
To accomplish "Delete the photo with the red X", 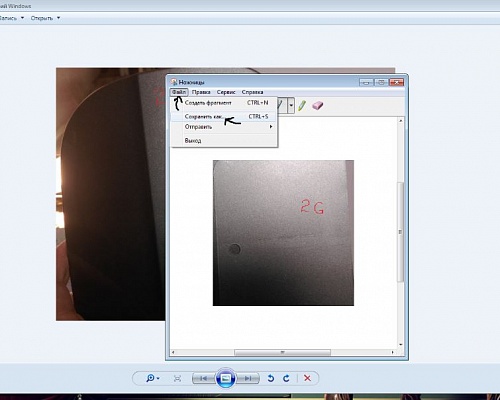I will tap(307, 378).
